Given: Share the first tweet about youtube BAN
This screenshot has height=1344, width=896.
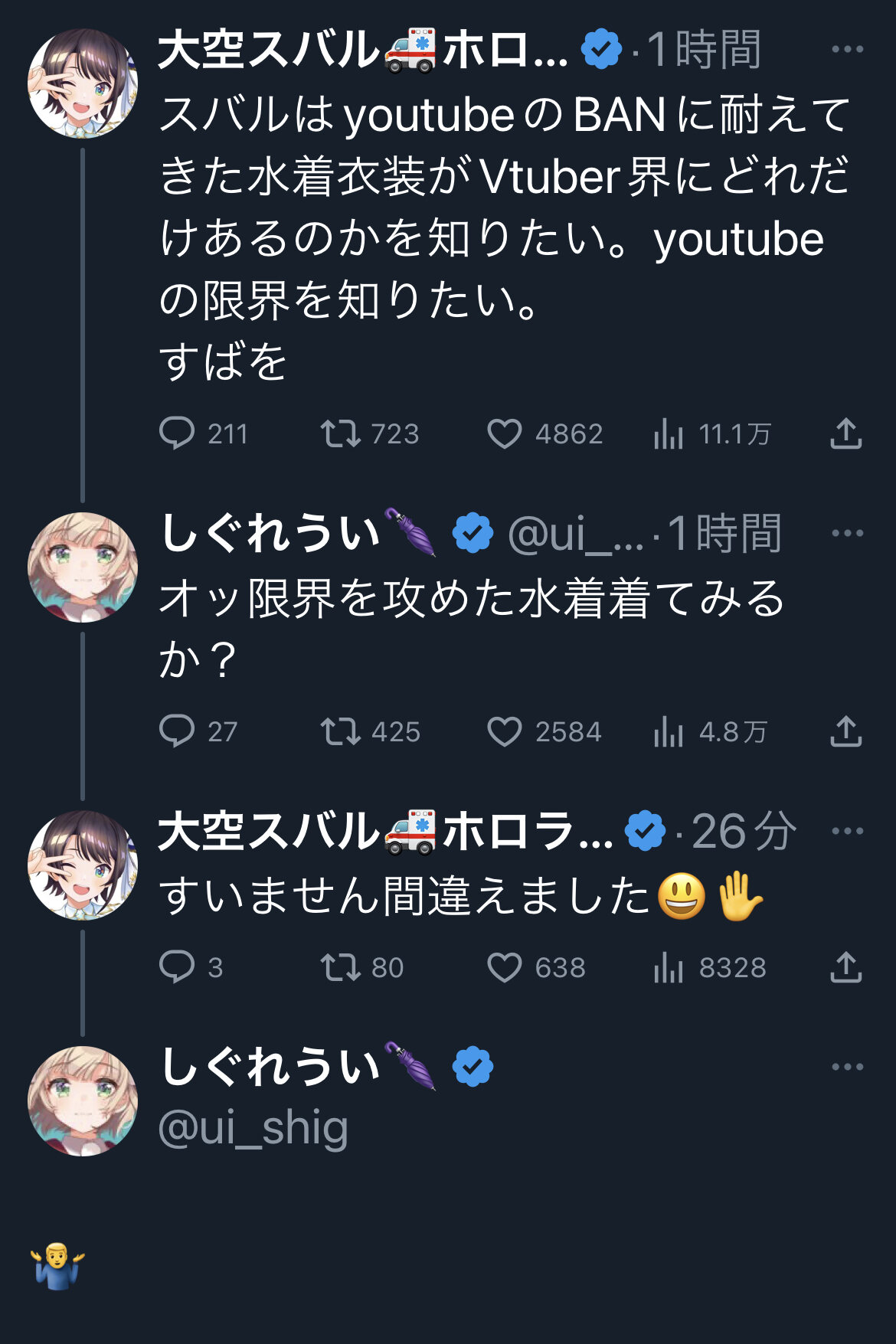Looking at the screenshot, I should [x=846, y=433].
